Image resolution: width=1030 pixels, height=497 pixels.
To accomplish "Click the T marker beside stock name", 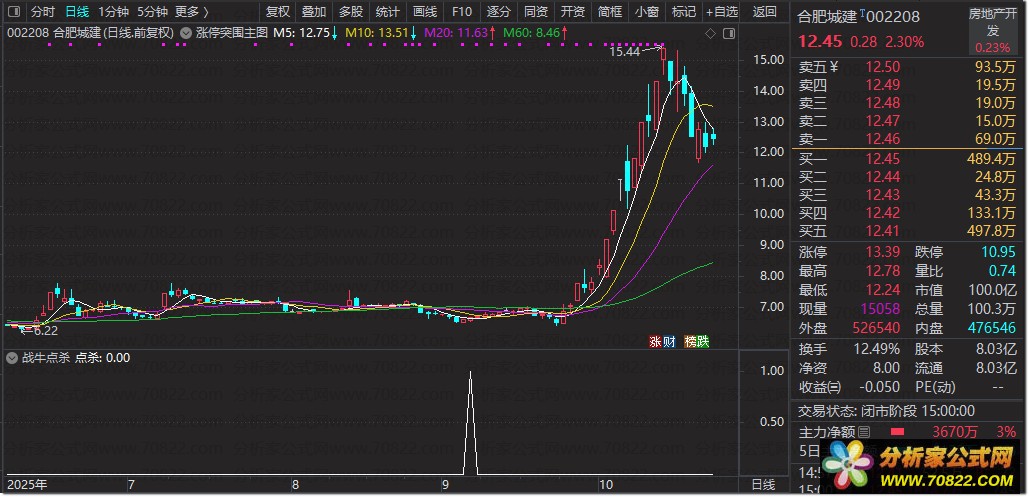I will tap(862, 14).
